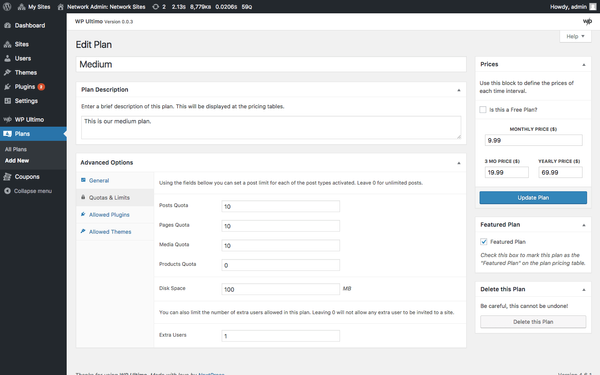
Task: Collapse the Prices panel
Action: [584, 65]
